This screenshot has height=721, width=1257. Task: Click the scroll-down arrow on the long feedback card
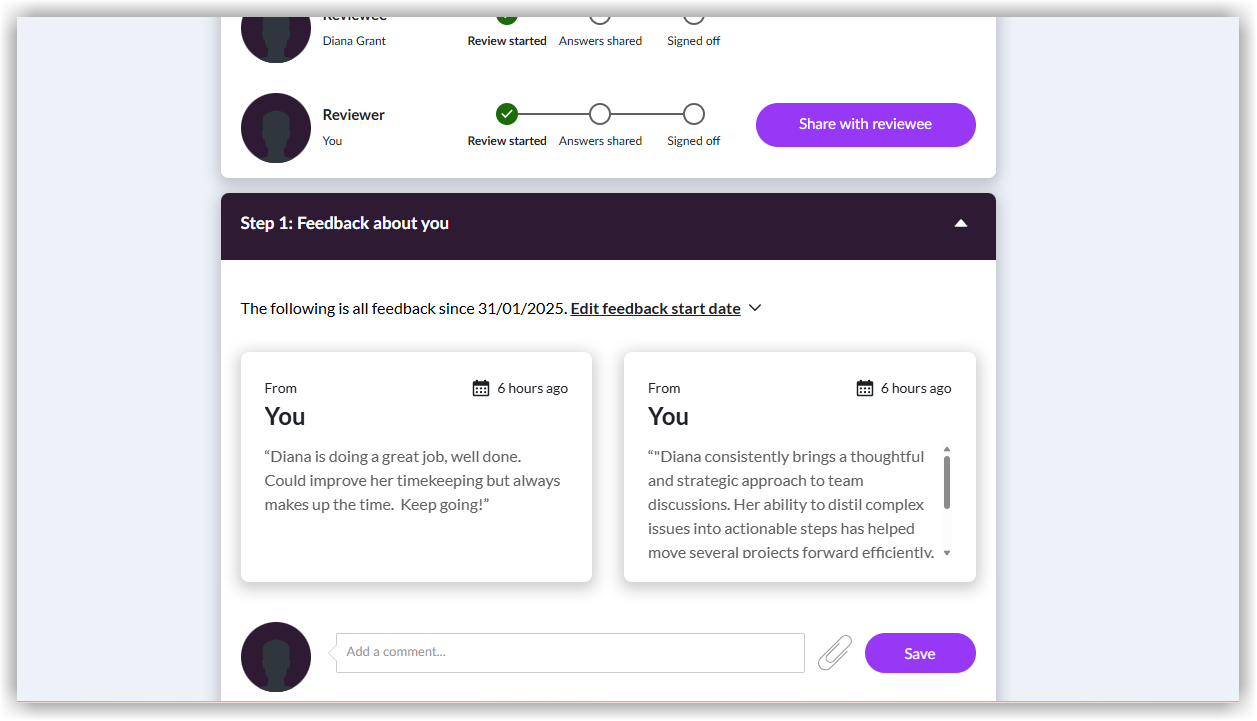(x=947, y=552)
